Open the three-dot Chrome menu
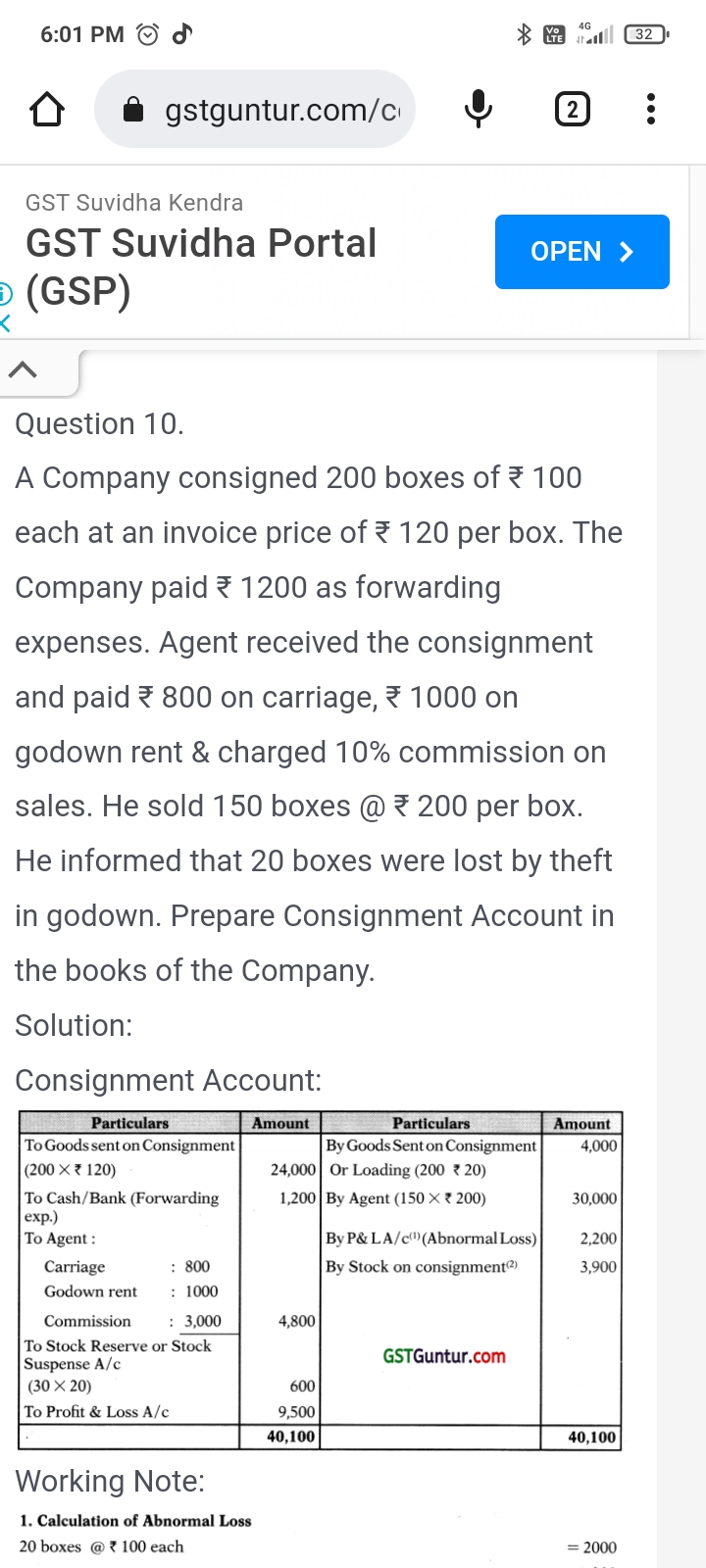 (x=650, y=109)
